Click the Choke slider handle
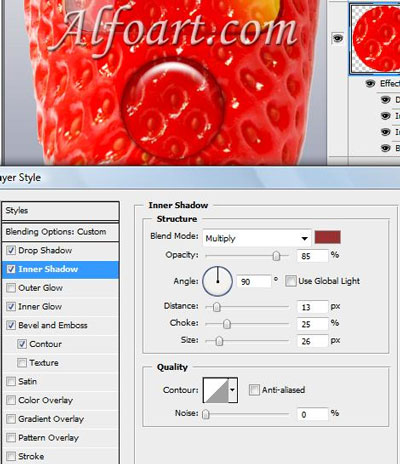Image resolution: width=400 pixels, height=464 pixels. click(x=227, y=324)
